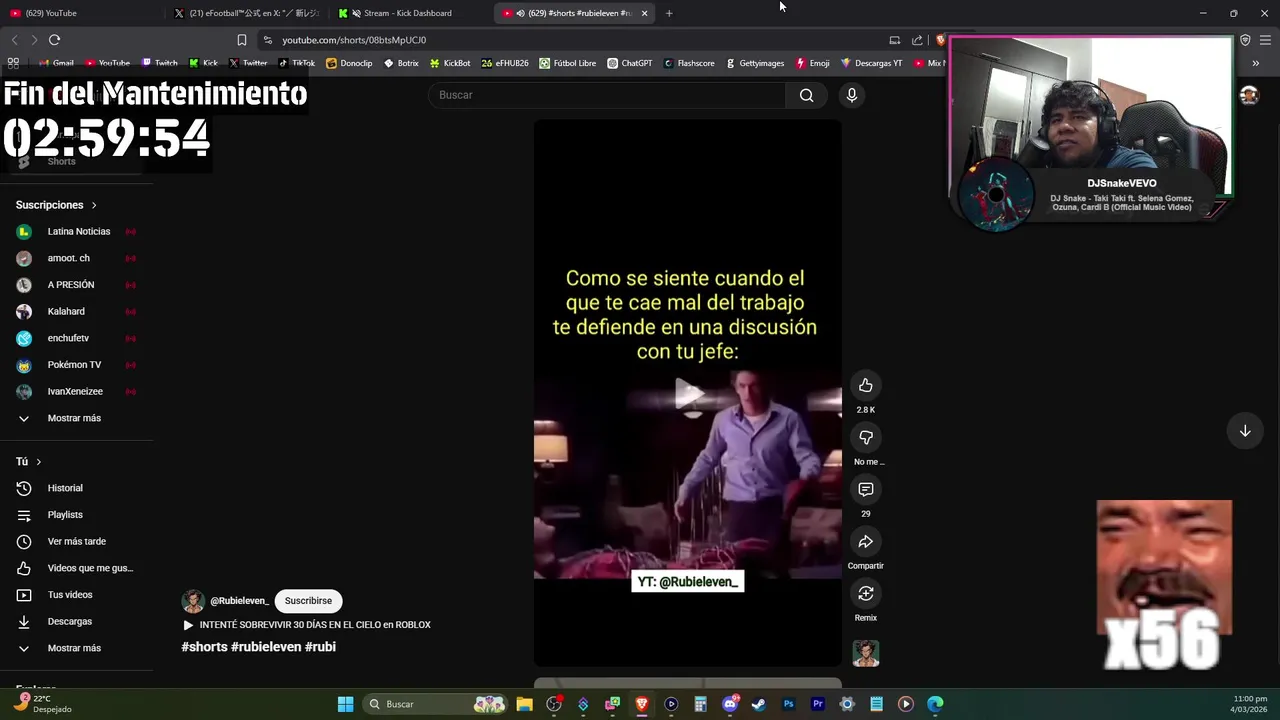1280x720 pixels.
Task: Show more bookmarks with the double chevron
Action: point(1256,63)
